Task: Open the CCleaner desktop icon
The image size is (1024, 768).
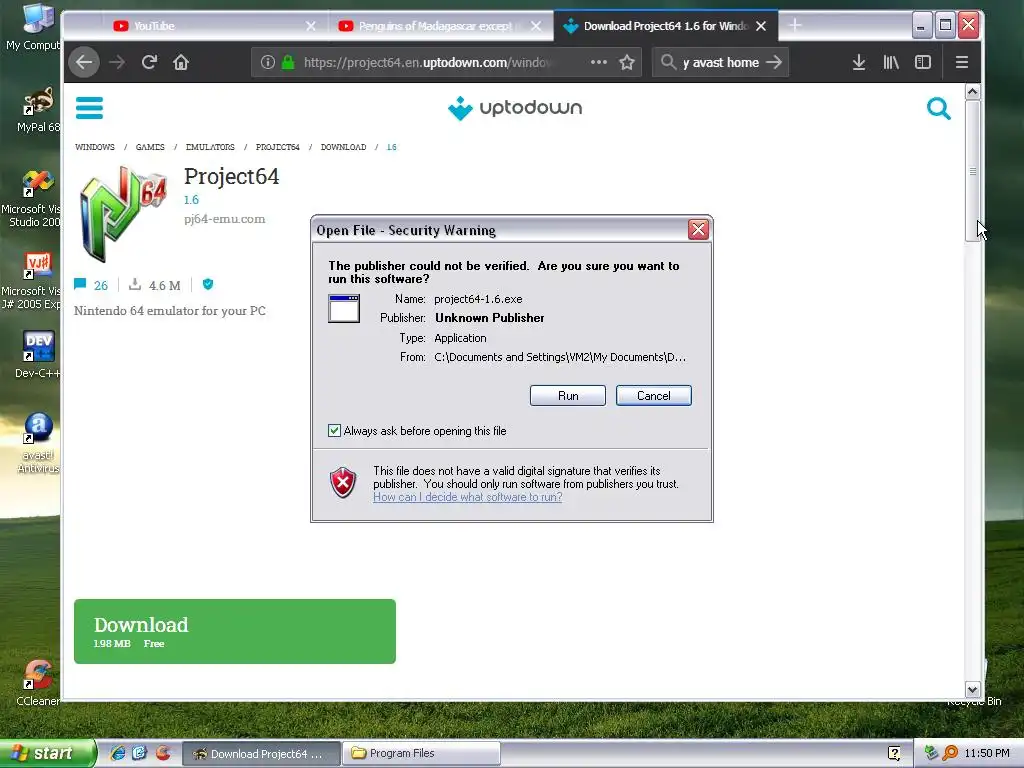Action: (x=37, y=683)
